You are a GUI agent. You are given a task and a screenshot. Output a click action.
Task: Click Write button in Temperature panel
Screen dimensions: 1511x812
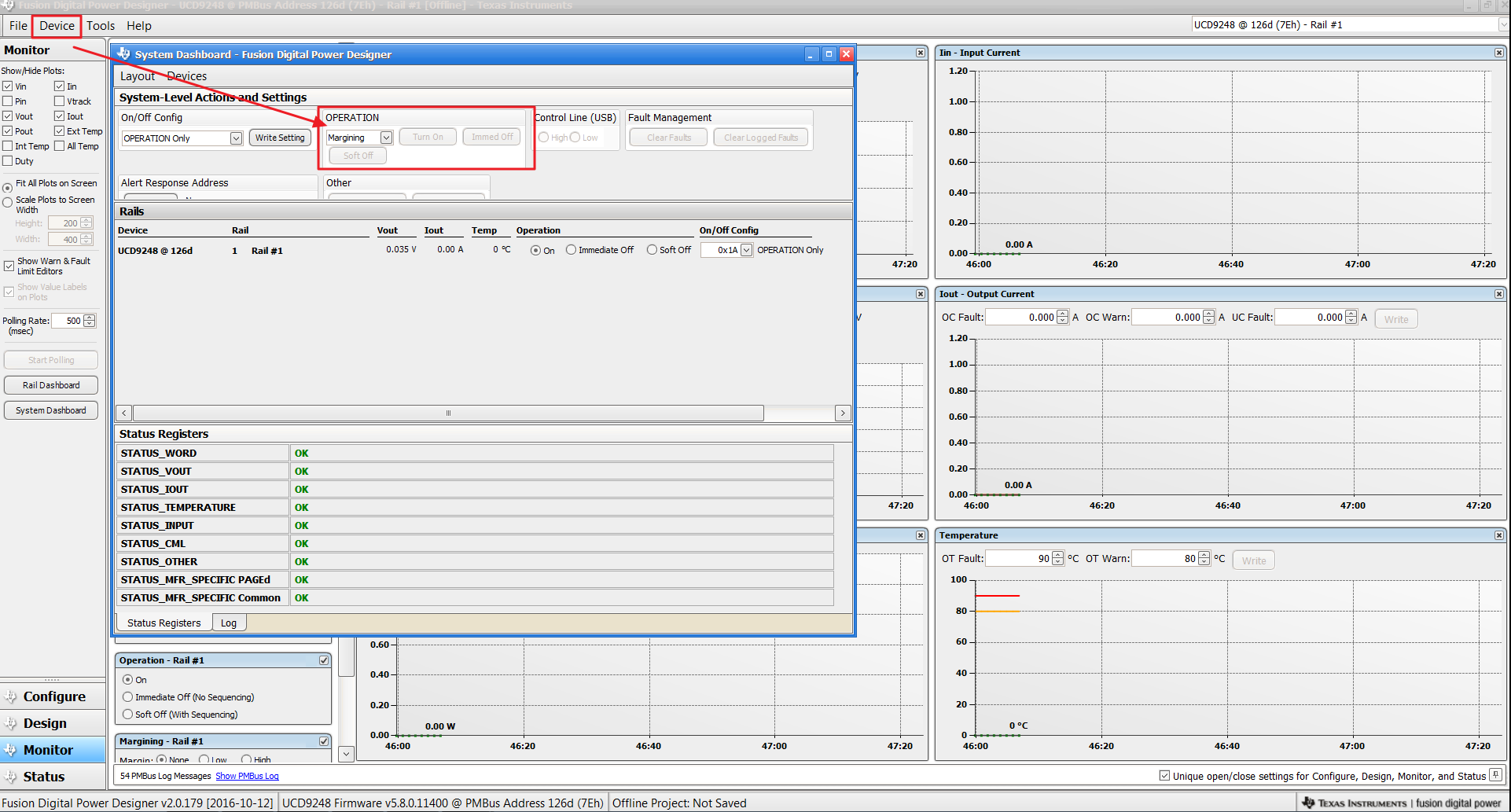(x=1254, y=560)
